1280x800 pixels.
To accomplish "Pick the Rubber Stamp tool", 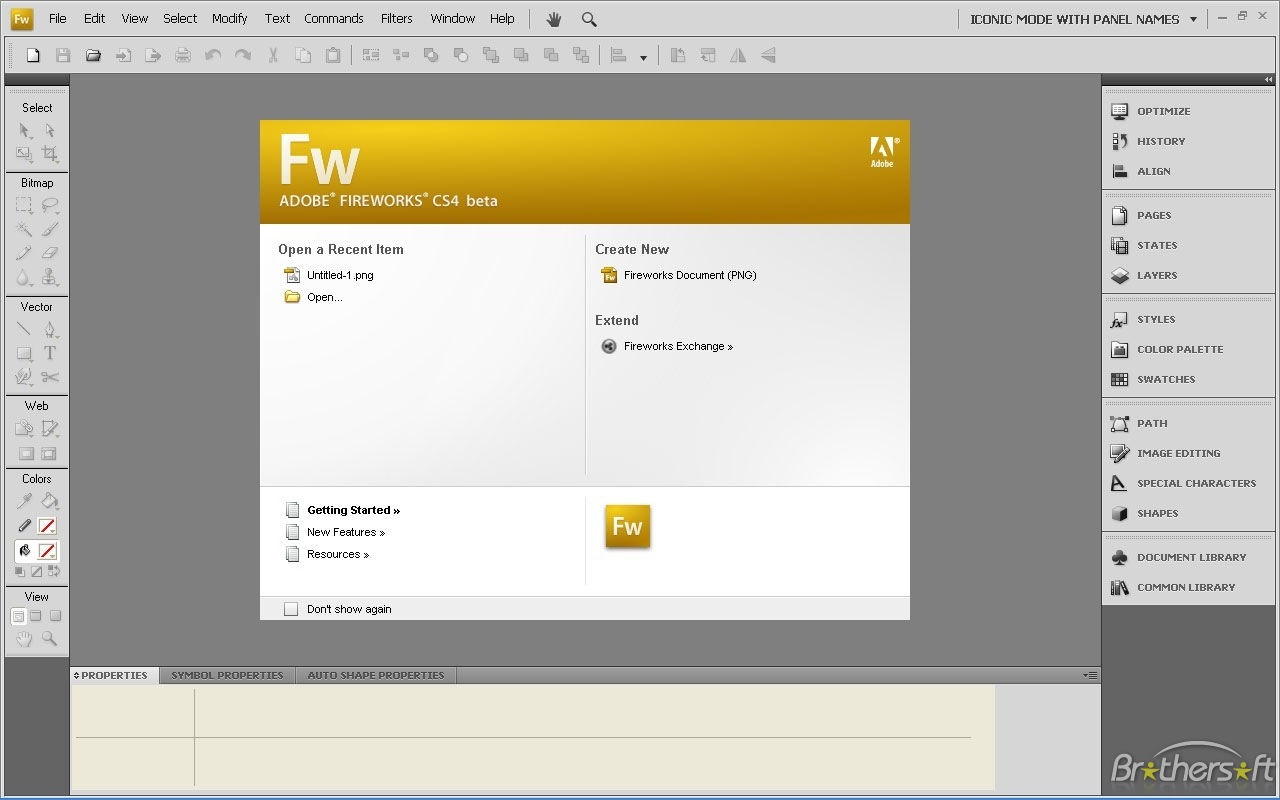I will click(x=50, y=277).
